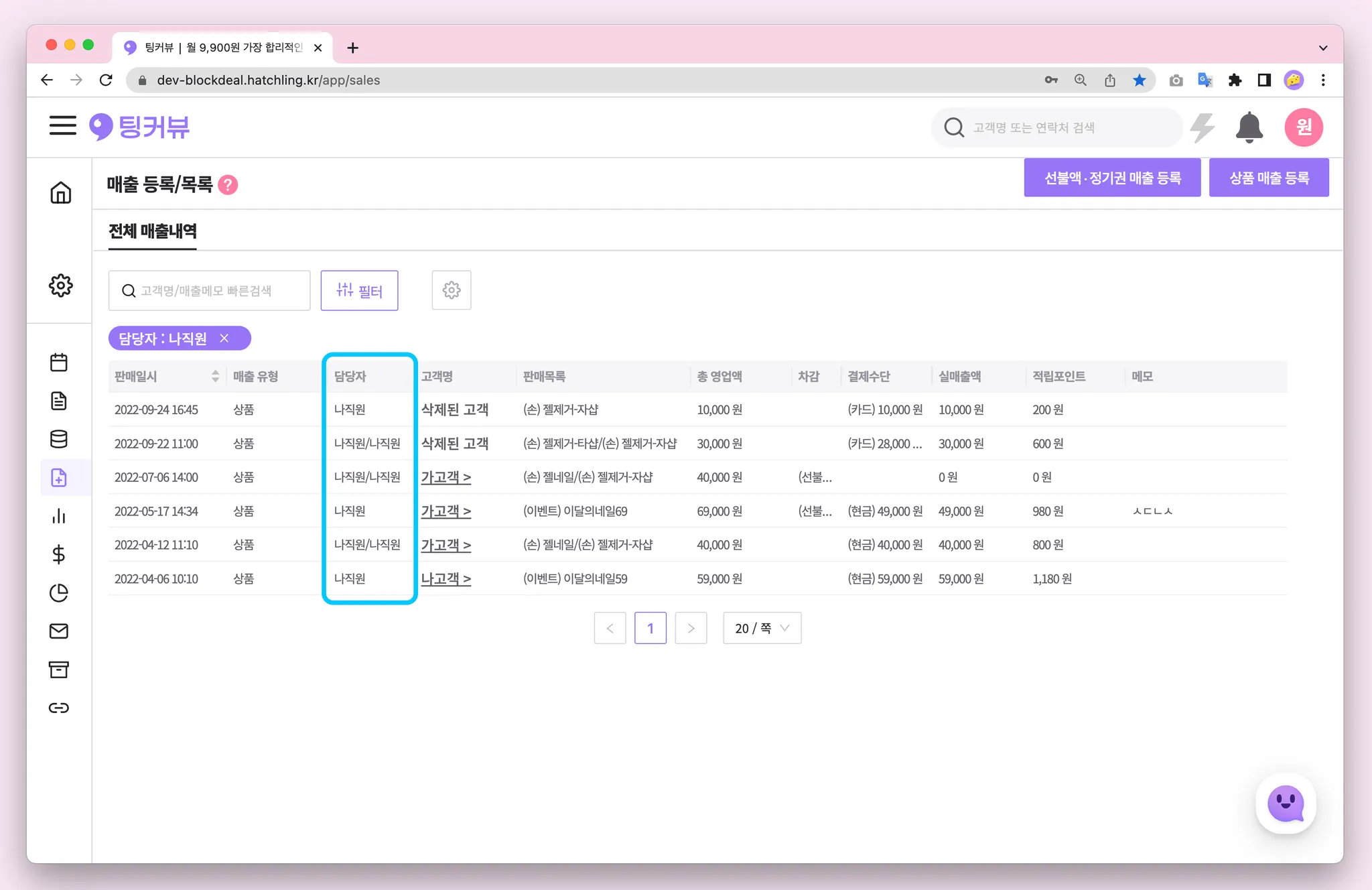This screenshot has height=890, width=1372.
Task: Click the 상품 매출 등록 button
Action: pos(1268,178)
